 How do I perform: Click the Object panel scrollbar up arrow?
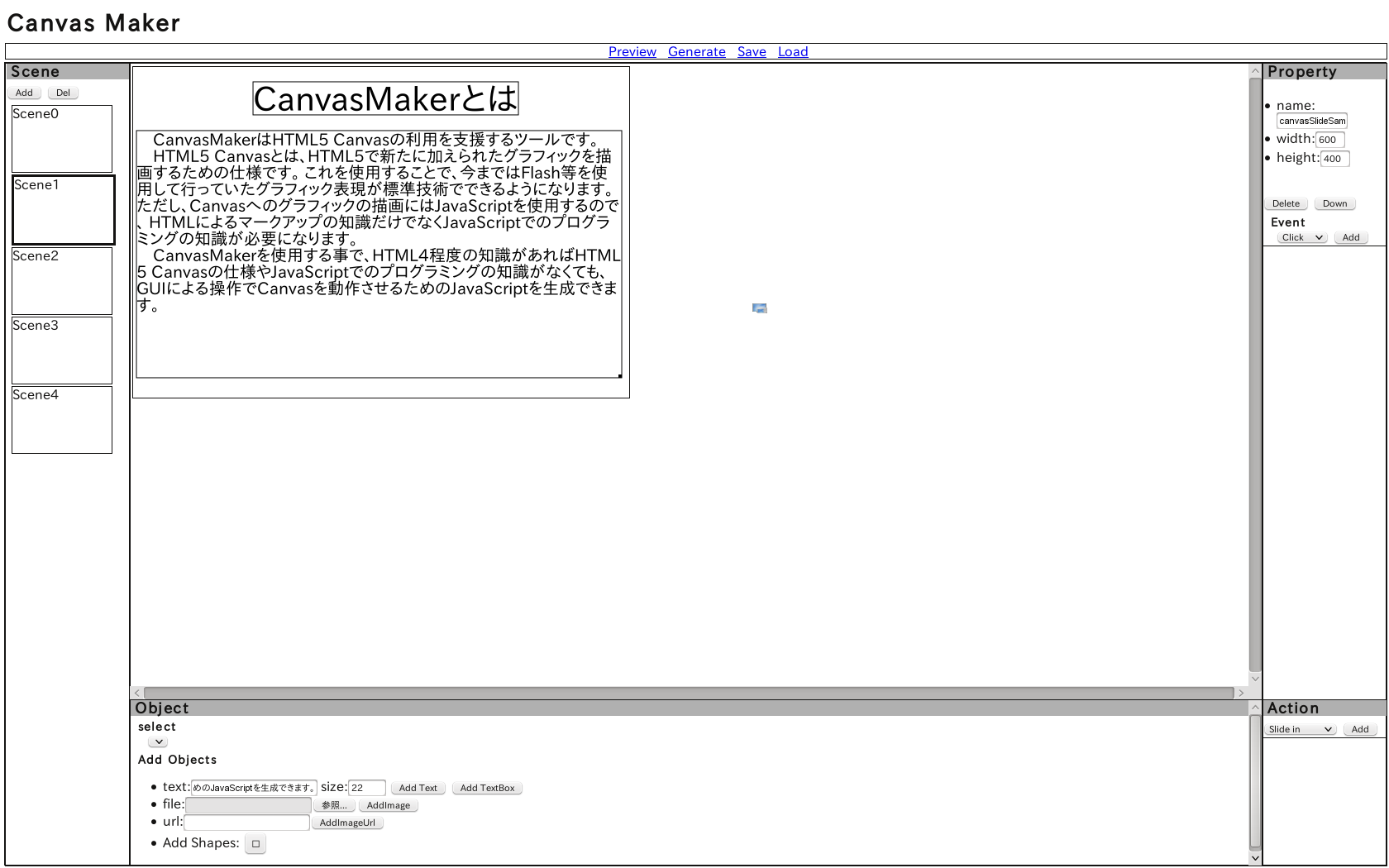pyautogui.click(x=1255, y=708)
